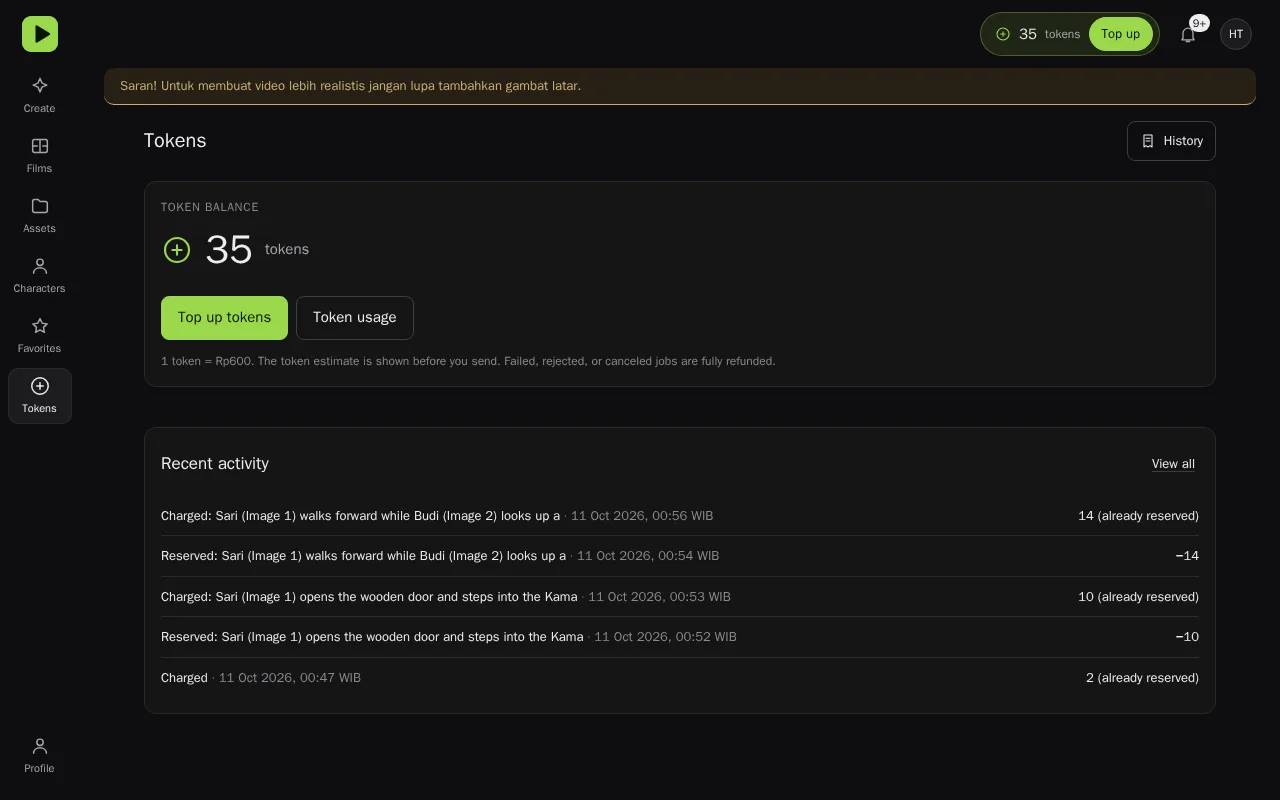
Task: Click the 2 (already reserved) amount
Action: (x=1142, y=678)
